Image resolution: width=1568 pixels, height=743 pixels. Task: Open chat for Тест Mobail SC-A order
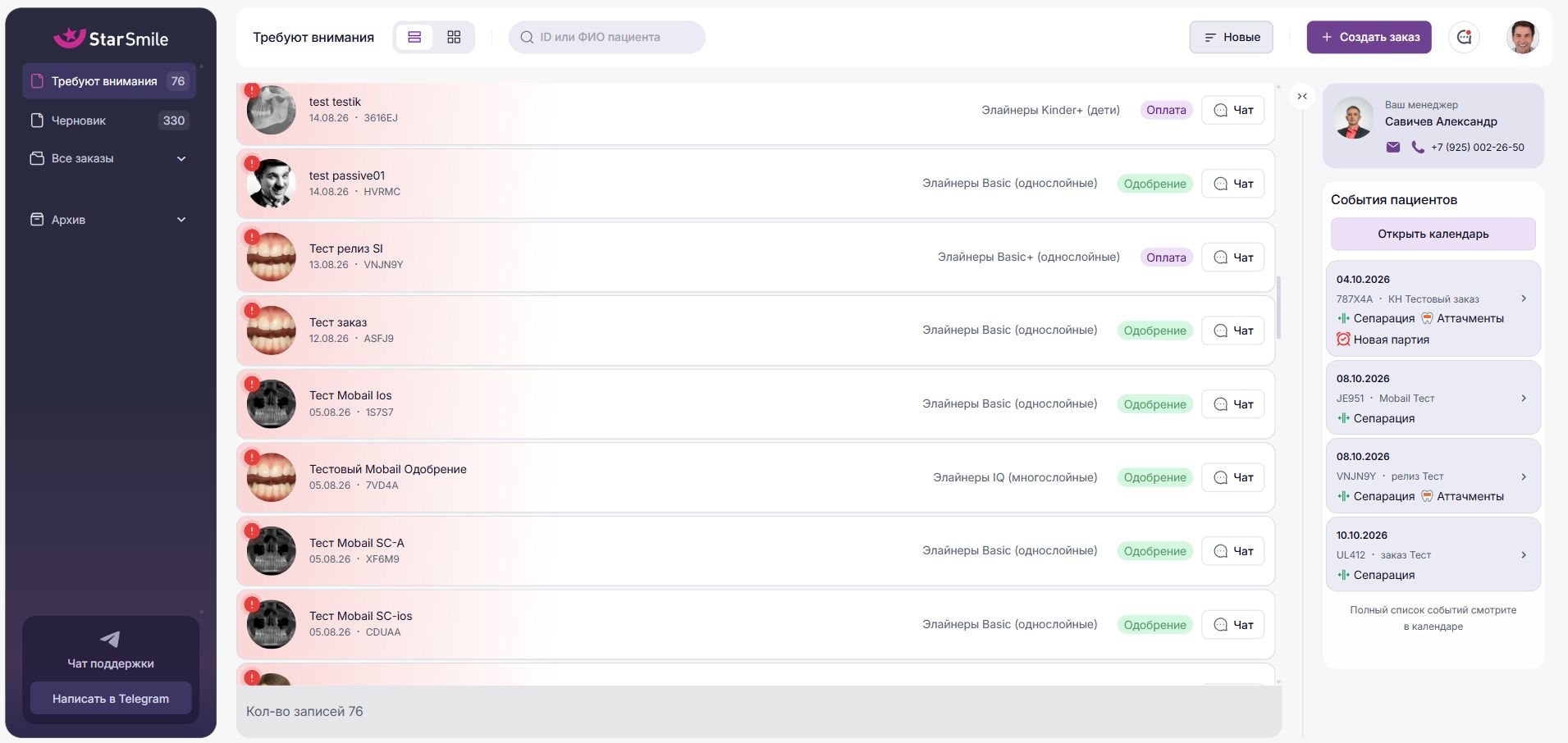1232,551
